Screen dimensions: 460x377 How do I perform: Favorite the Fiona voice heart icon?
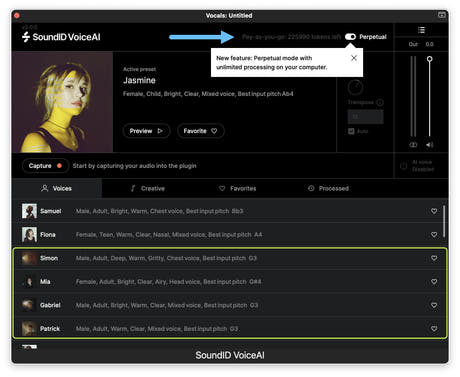434,235
